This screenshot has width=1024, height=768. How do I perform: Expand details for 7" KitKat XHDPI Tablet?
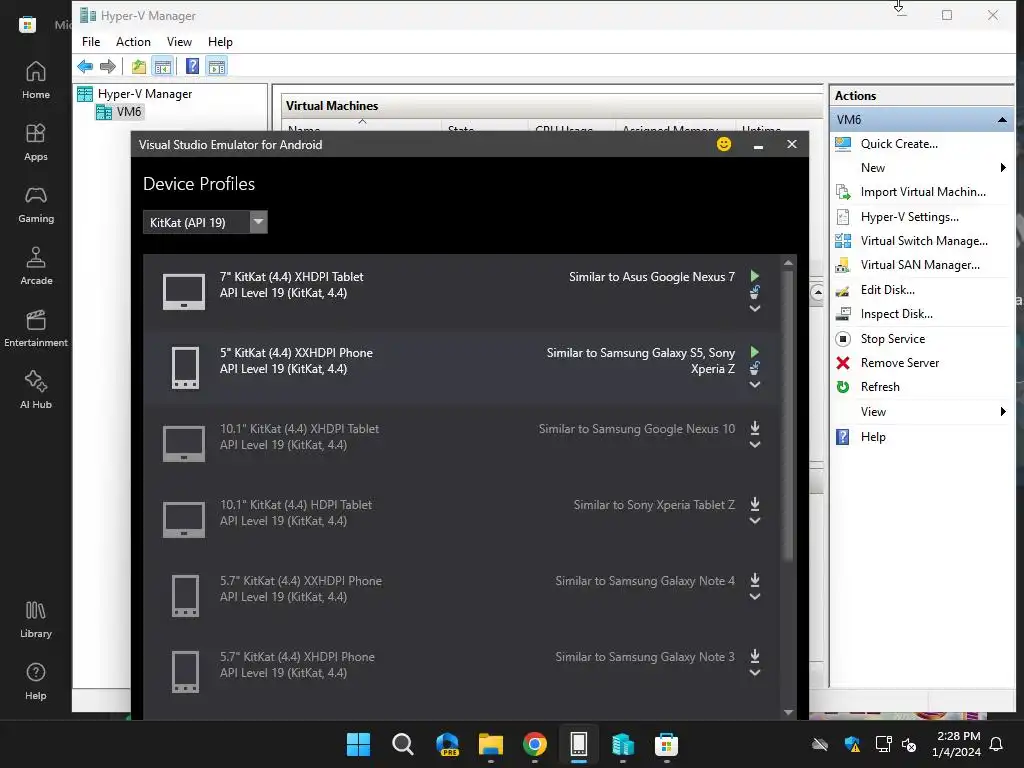pyautogui.click(x=754, y=308)
